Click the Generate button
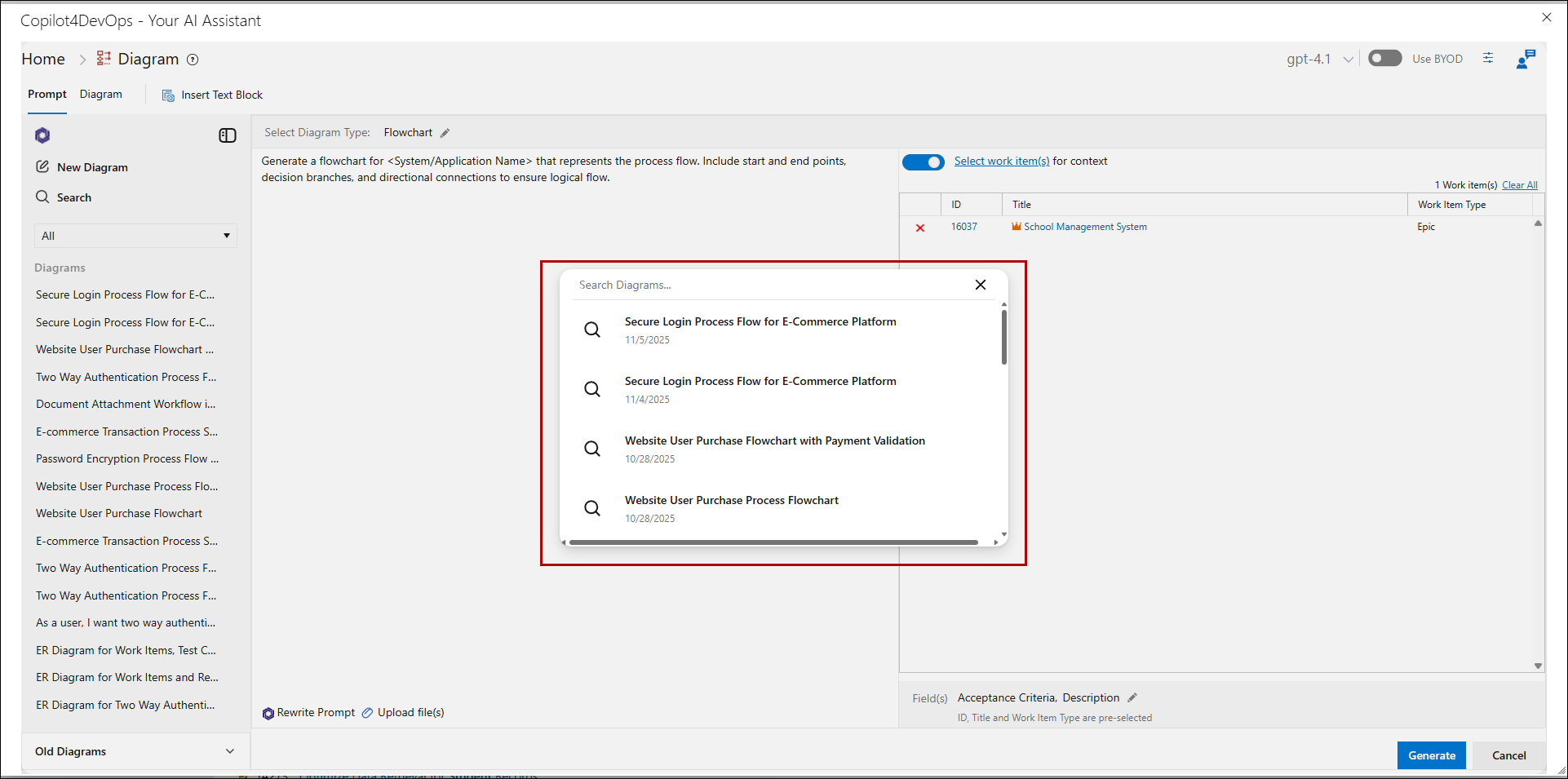The height and width of the screenshot is (779, 1568). pyautogui.click(x=1431, y=755)
